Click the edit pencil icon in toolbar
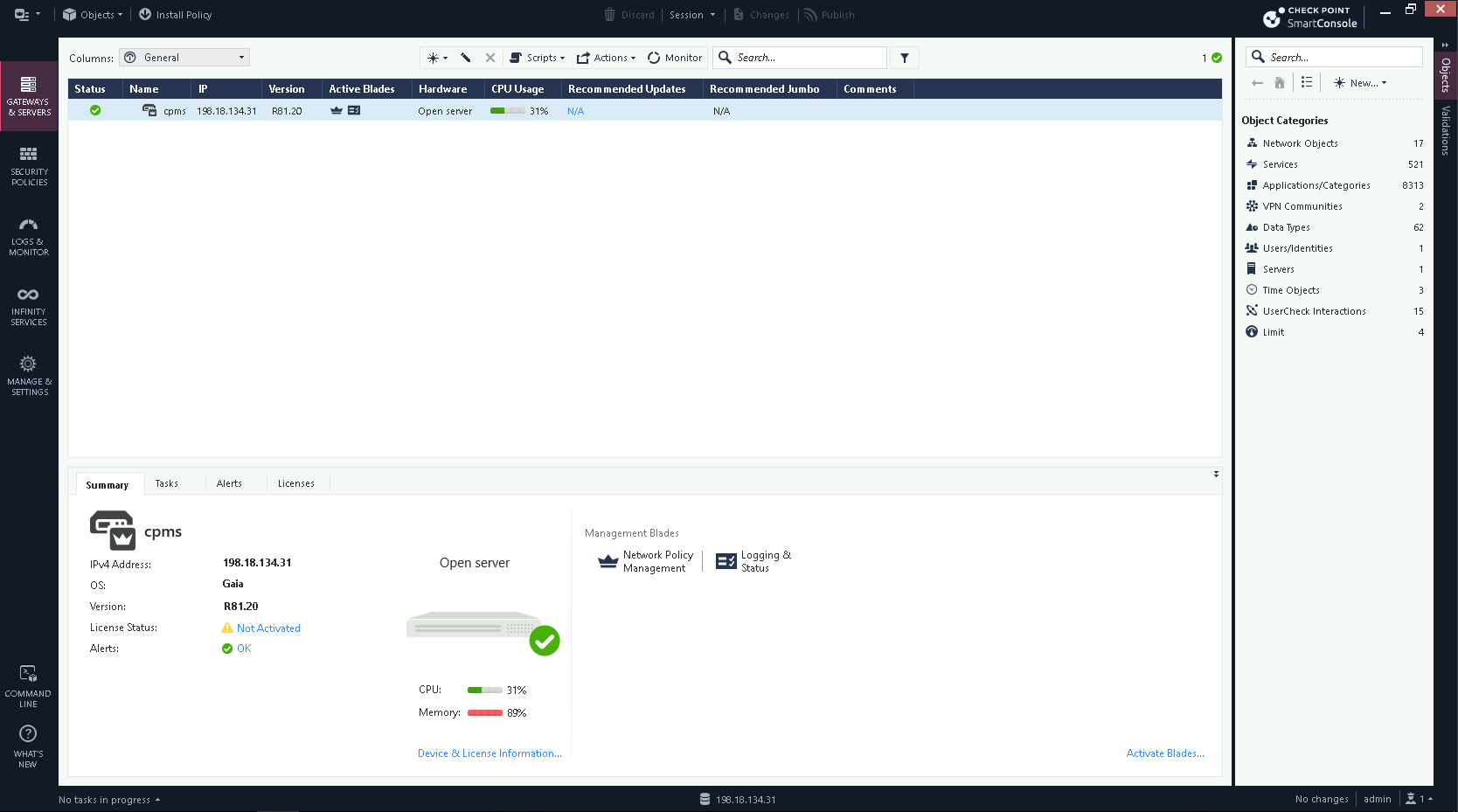The height and width of the screenshot is (812, 1458). coord(466,58)
